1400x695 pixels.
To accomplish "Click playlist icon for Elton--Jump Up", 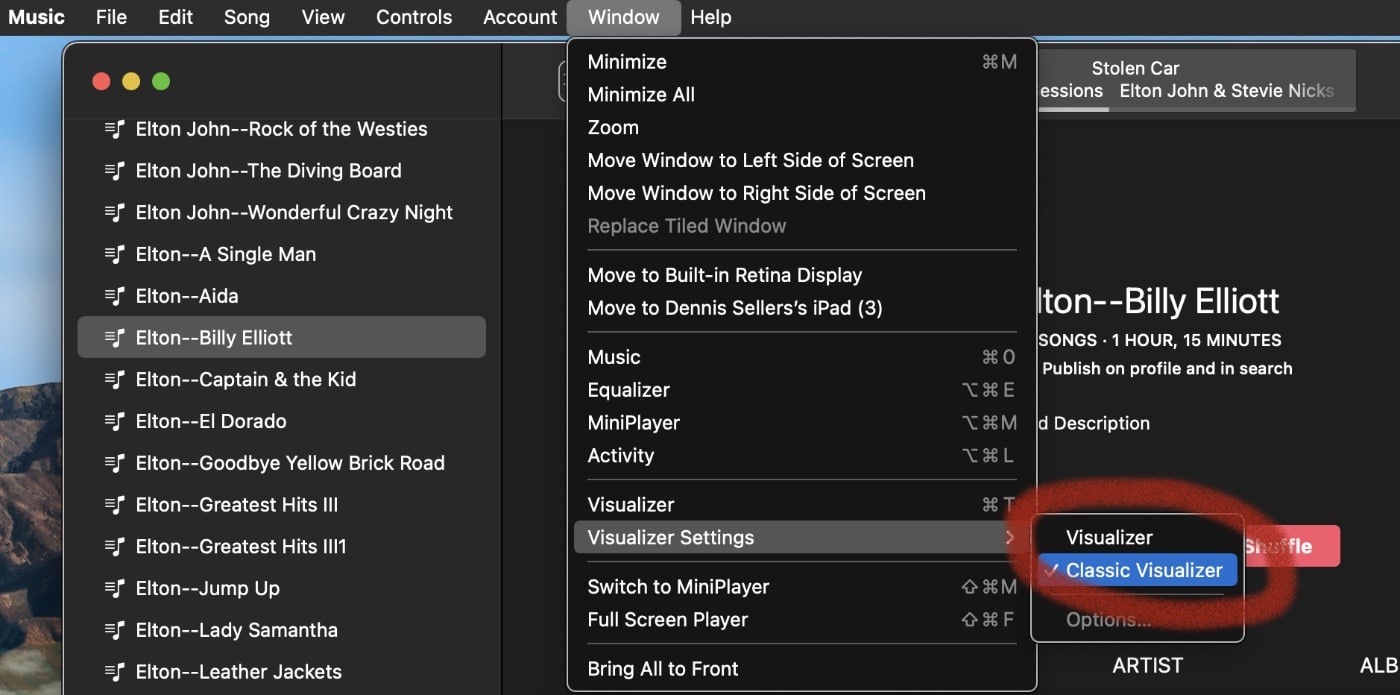I will (115, 588).
